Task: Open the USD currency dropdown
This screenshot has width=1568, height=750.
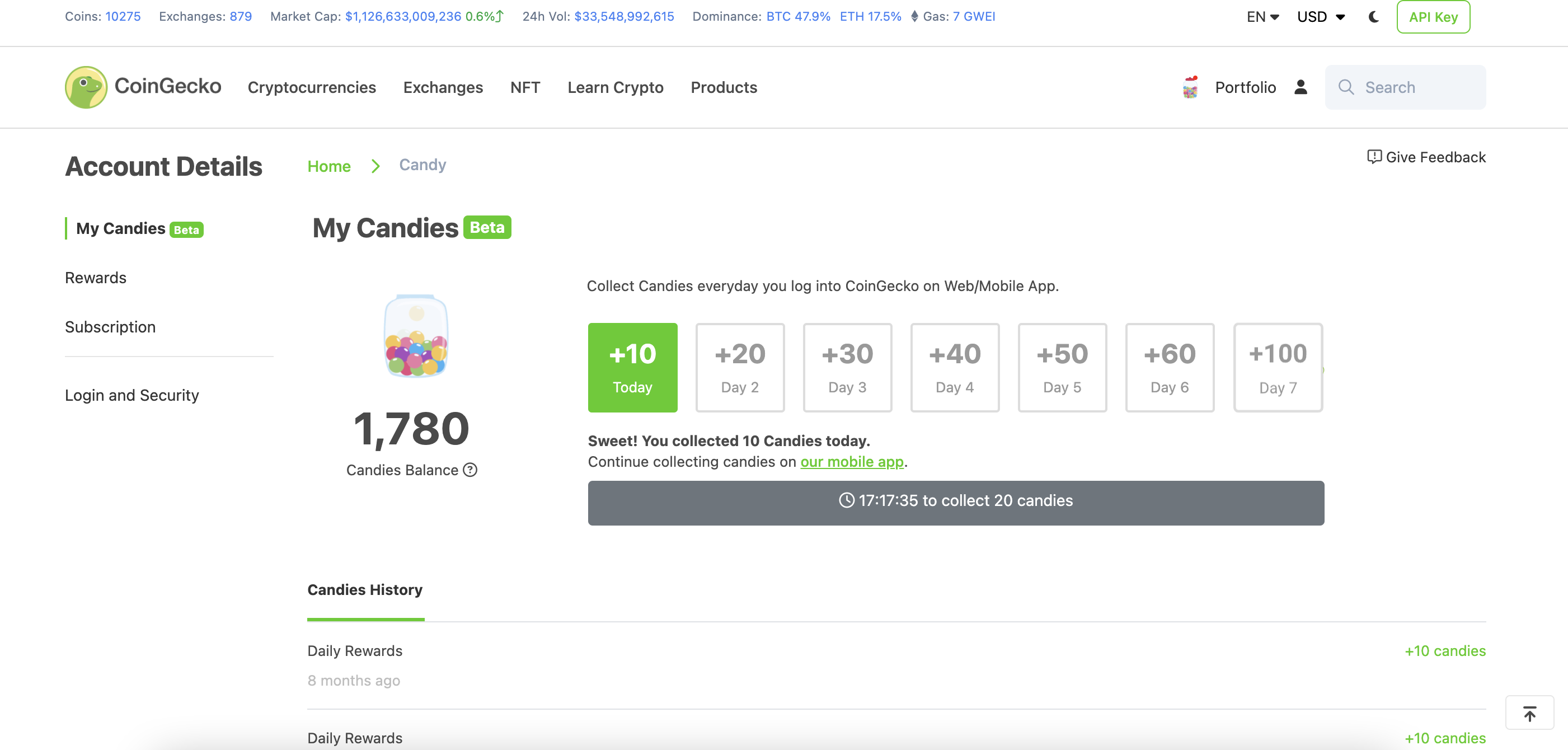Action: (1320, 17)
